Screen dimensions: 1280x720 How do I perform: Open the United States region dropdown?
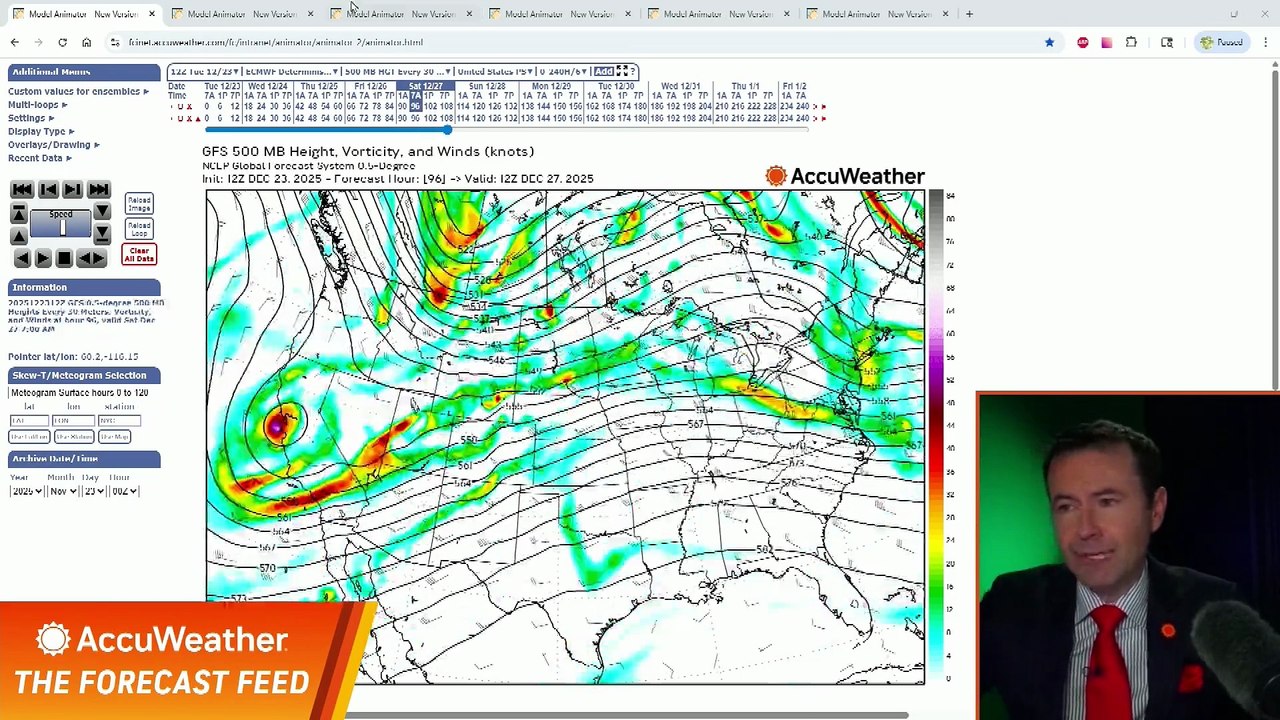point(495,71)
